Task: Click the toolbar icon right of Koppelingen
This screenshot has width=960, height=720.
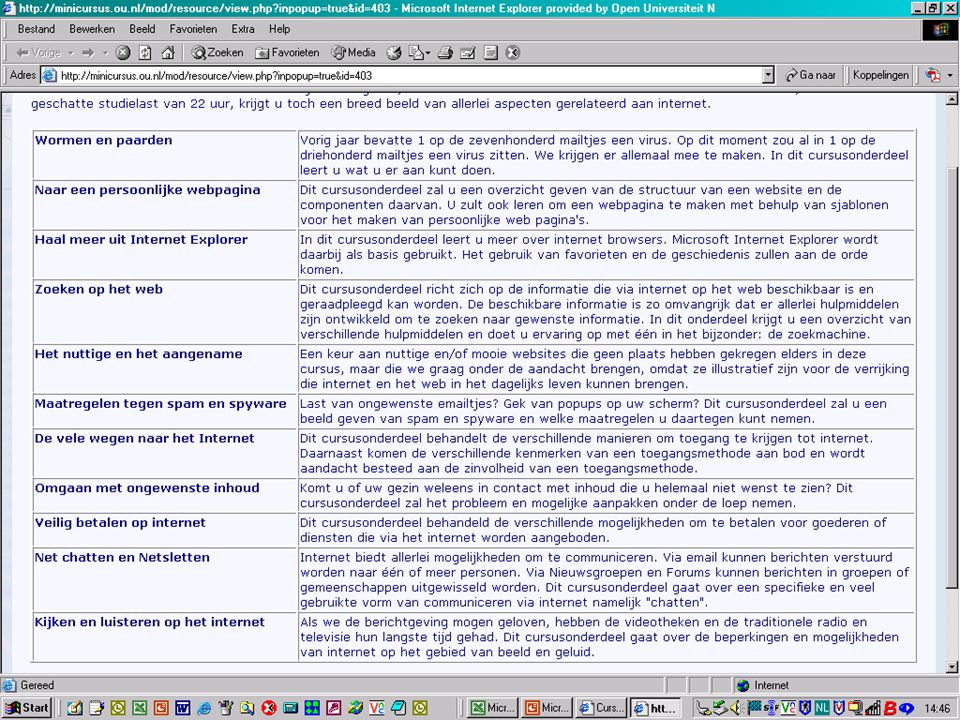Action: [933, 75]
